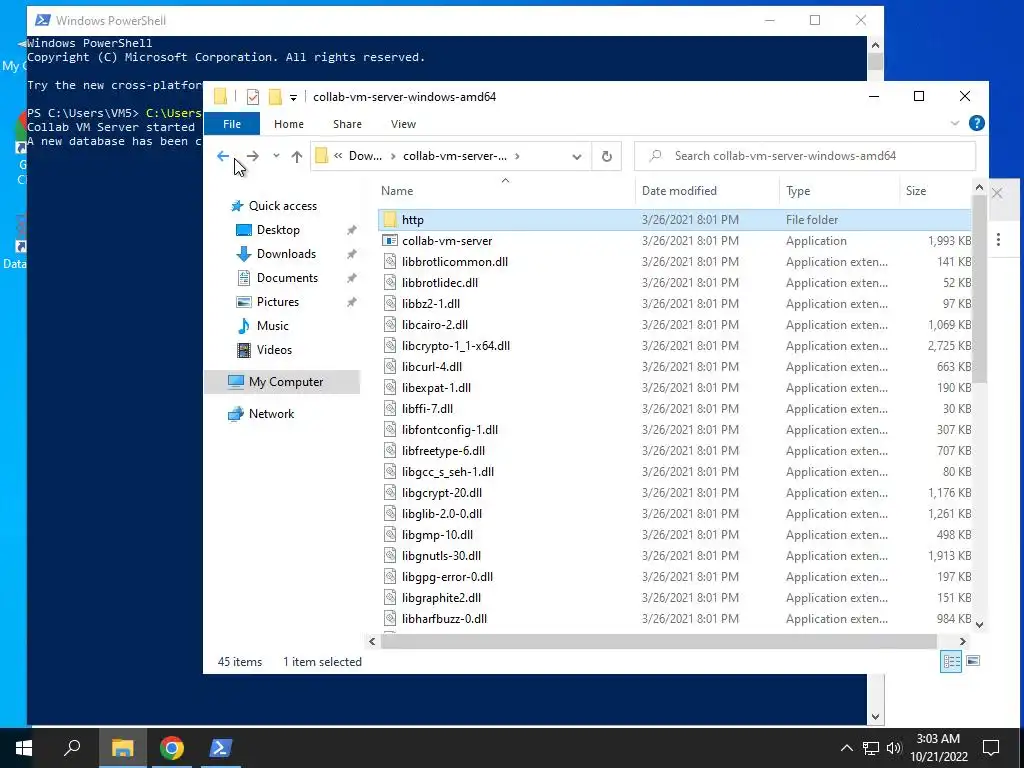This screenshot has width=1024, height=768.
Task: Select My Computer in navigation pane
Action: pos(282,382)
